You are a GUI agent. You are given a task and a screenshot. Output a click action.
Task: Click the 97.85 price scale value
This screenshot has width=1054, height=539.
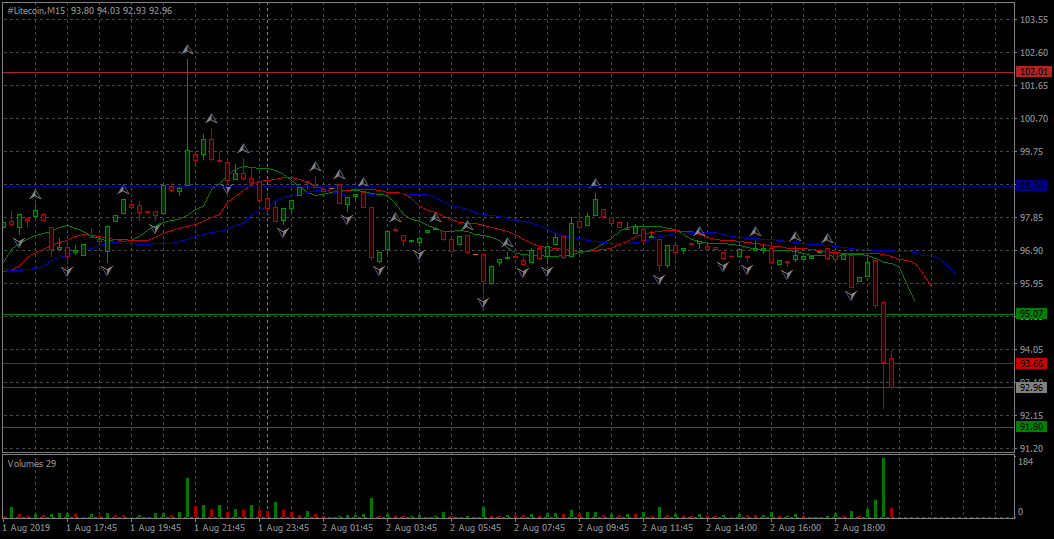[1034, 218]
